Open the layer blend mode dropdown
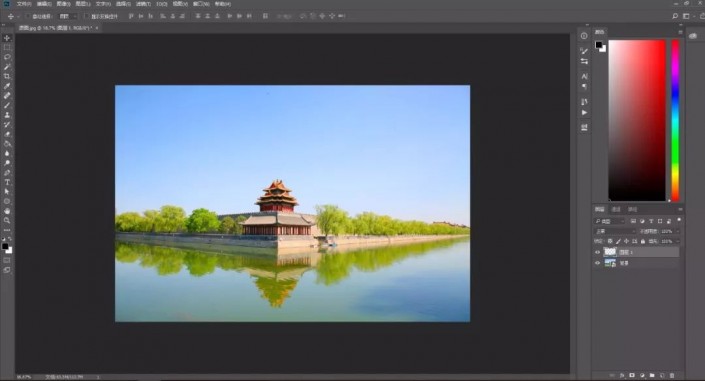 pyautogui.click(x=615, y=231)
